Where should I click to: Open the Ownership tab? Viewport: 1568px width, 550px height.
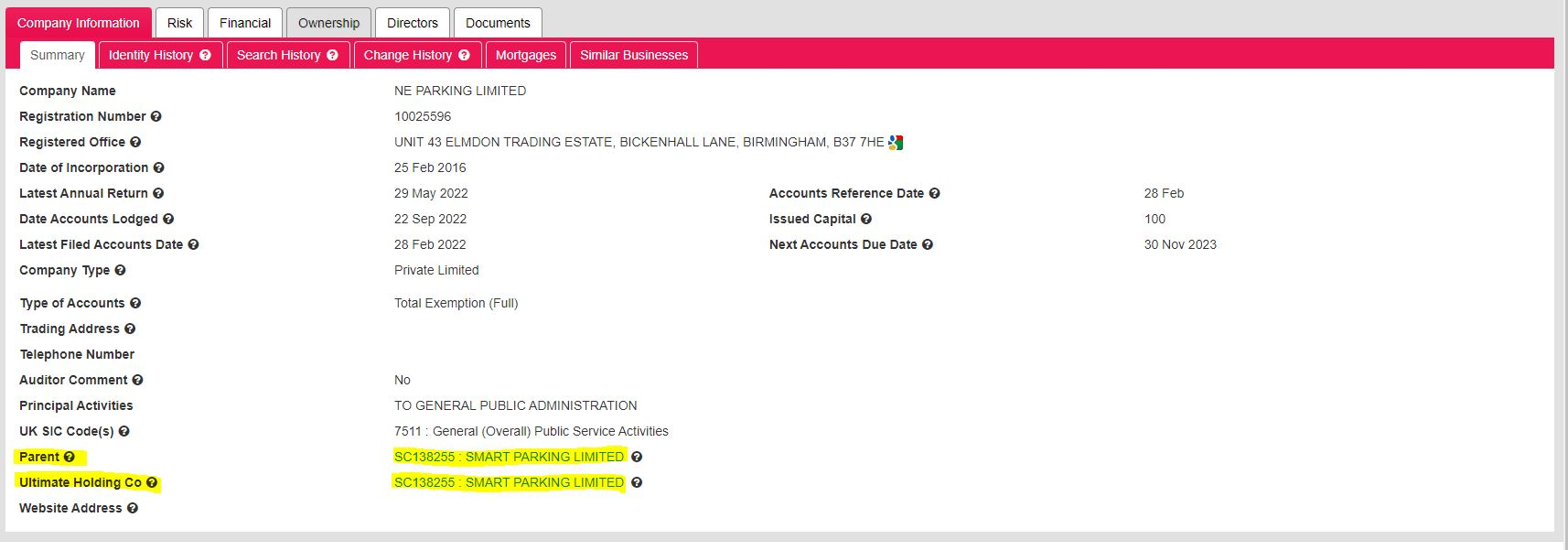(328, 23)
